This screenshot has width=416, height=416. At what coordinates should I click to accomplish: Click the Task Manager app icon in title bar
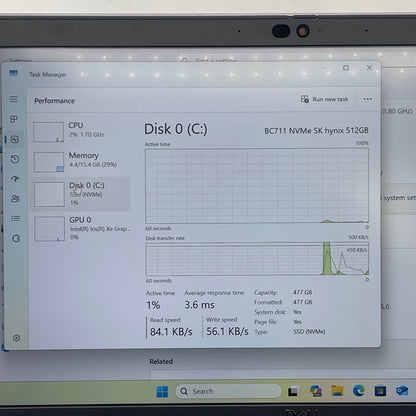(x=14, y=73)
